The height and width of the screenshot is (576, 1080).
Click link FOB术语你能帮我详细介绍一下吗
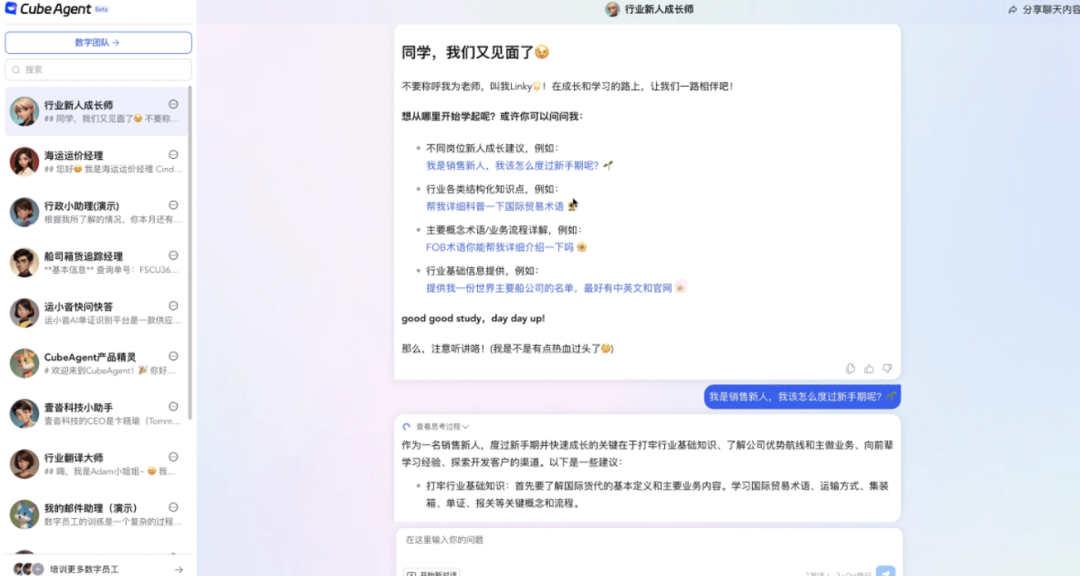(x=499, y=247)
